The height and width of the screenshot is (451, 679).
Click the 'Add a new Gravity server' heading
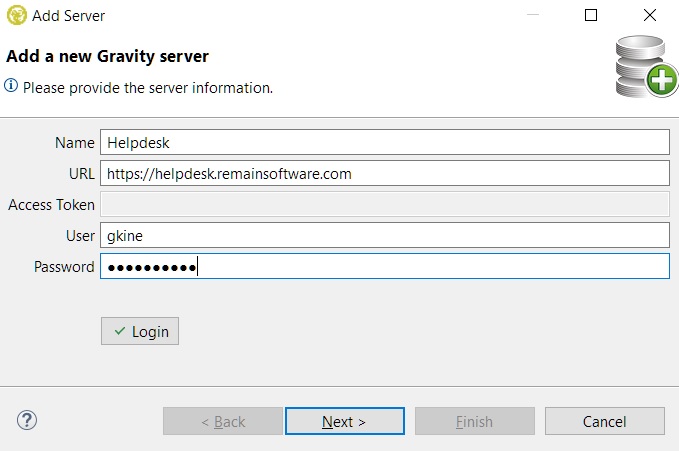tap(108, 56)
